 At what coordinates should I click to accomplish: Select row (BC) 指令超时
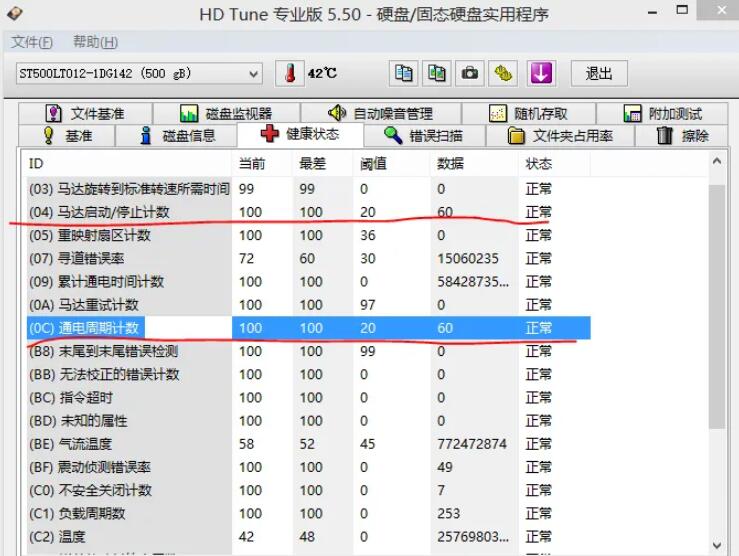pyautogui.click(x=309, y=398)
